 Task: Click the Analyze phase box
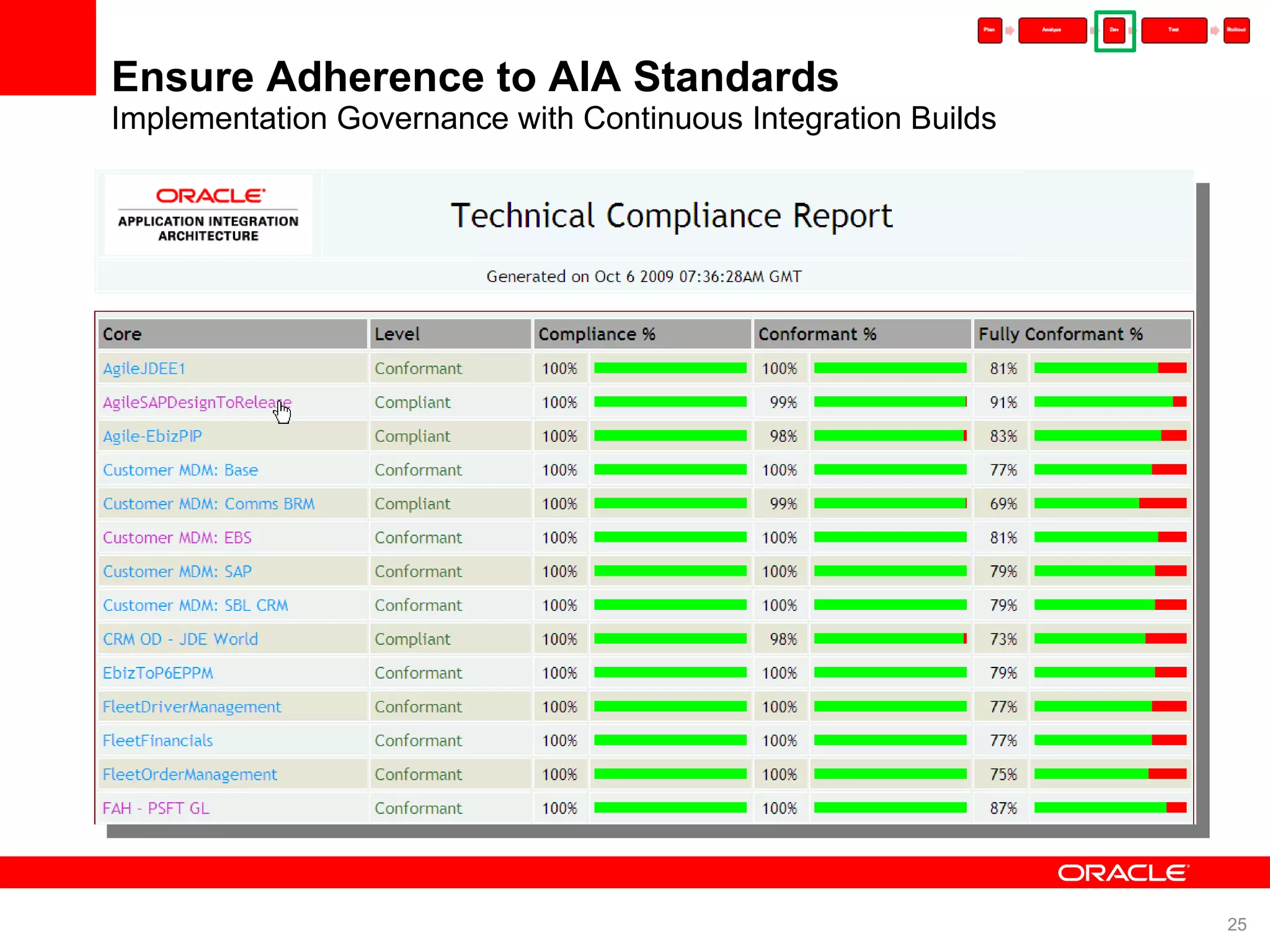click(1052, 30)
